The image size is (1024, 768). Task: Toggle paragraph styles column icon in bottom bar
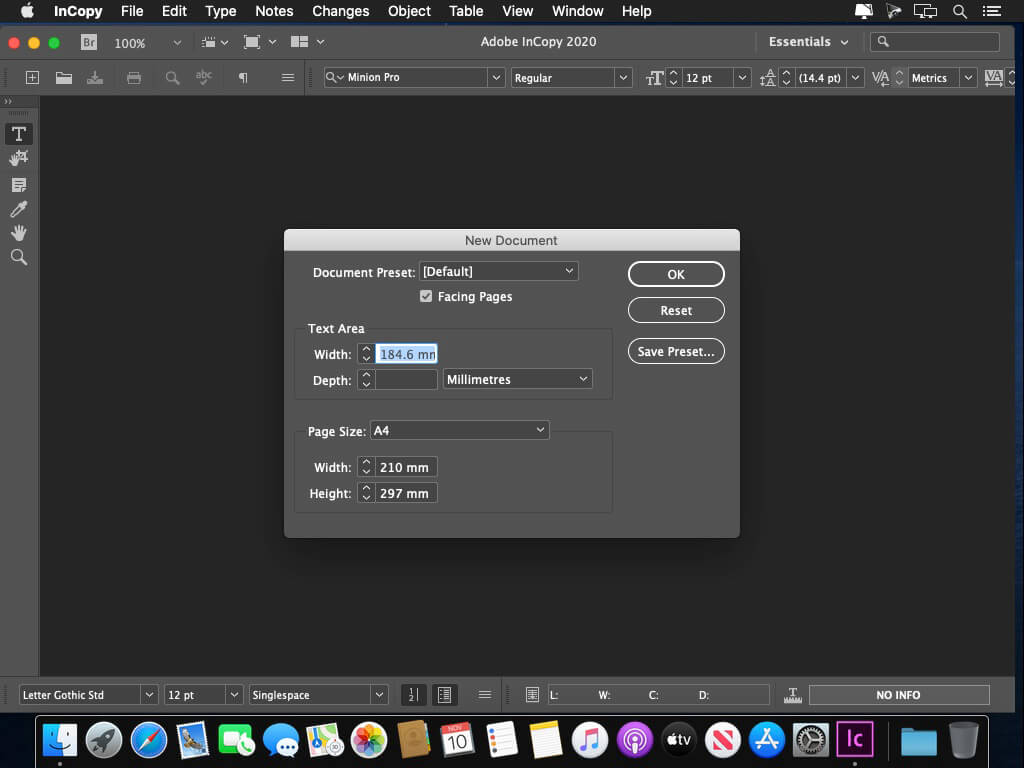tap(444, 695)
